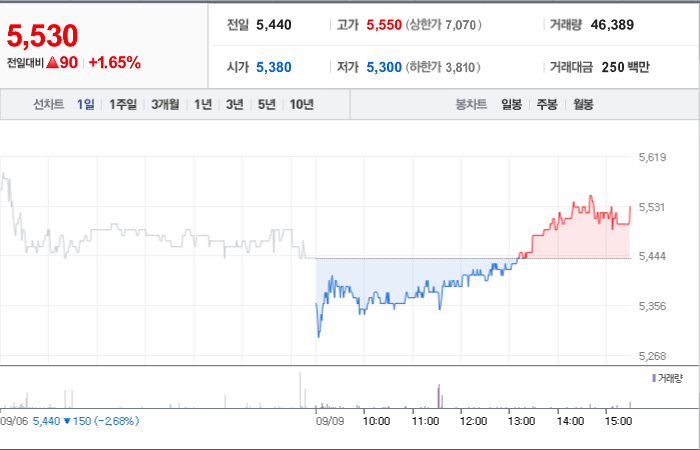Click the 5,619 price axis label
Image resolution: width=700 pixels, height=450 pixels.
click(x=652, y=157)
